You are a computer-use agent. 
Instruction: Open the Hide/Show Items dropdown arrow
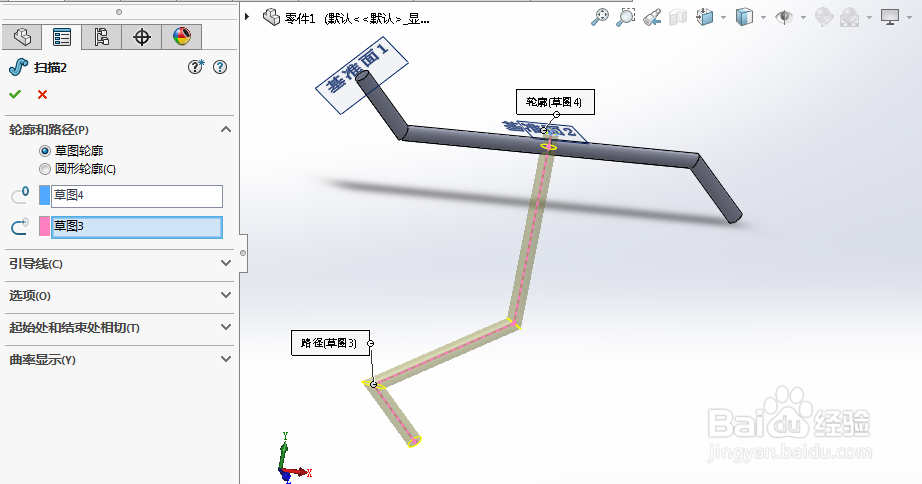click(x=803, y=18)
